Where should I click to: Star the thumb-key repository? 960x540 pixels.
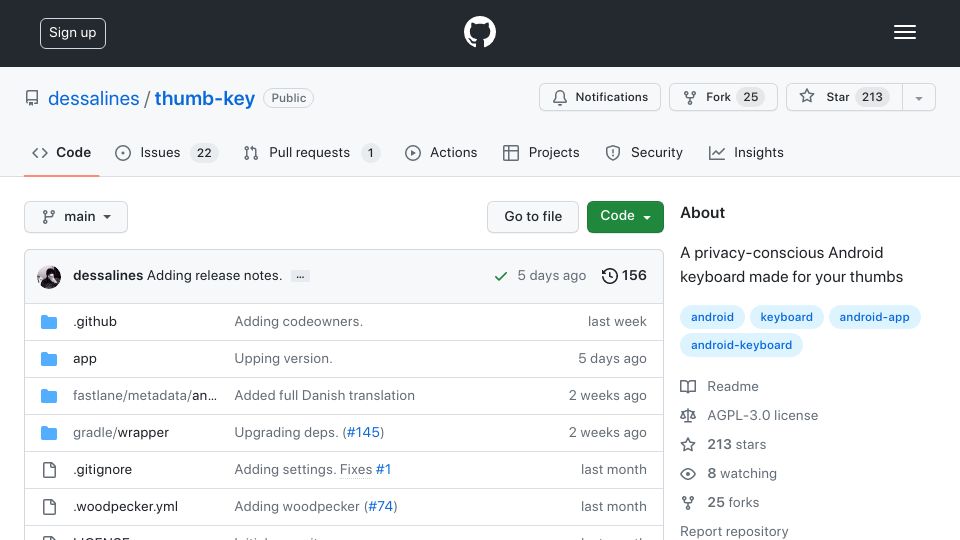point(844,97)
